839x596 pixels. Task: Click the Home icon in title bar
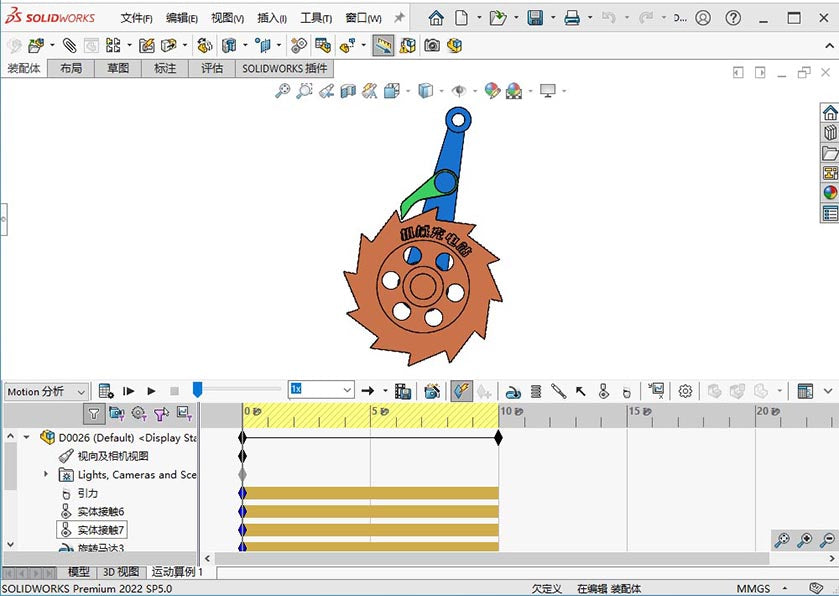[x=436, y=18]
